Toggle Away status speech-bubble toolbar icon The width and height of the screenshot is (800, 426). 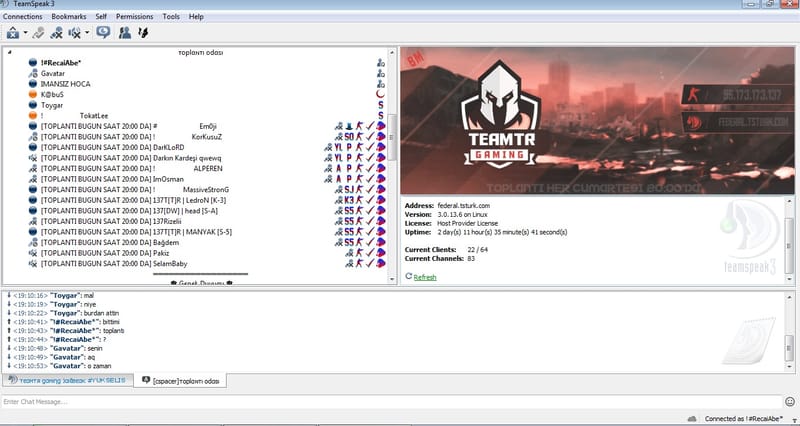coord(103,33)
